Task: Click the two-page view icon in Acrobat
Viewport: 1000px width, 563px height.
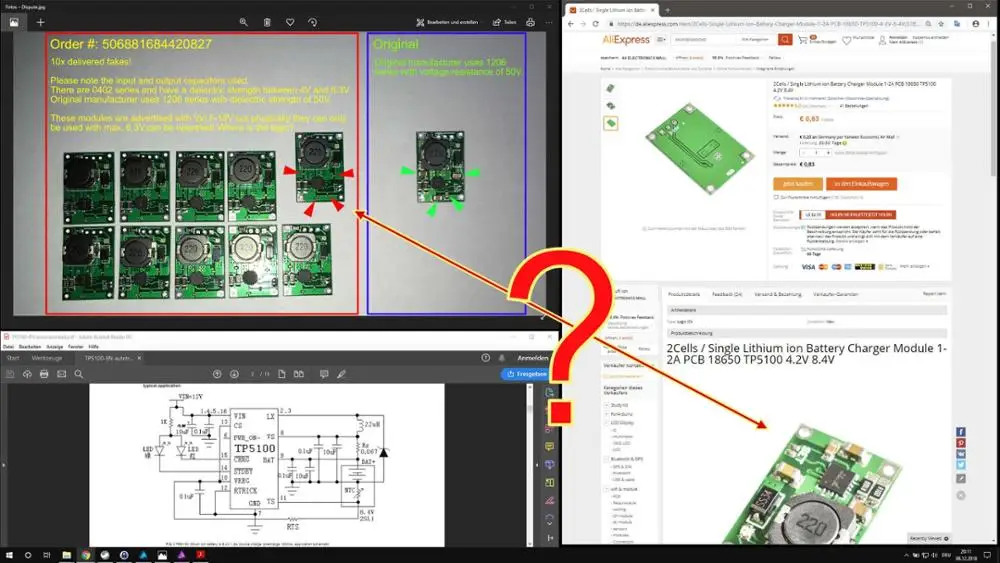Action: tap(298, 374)
